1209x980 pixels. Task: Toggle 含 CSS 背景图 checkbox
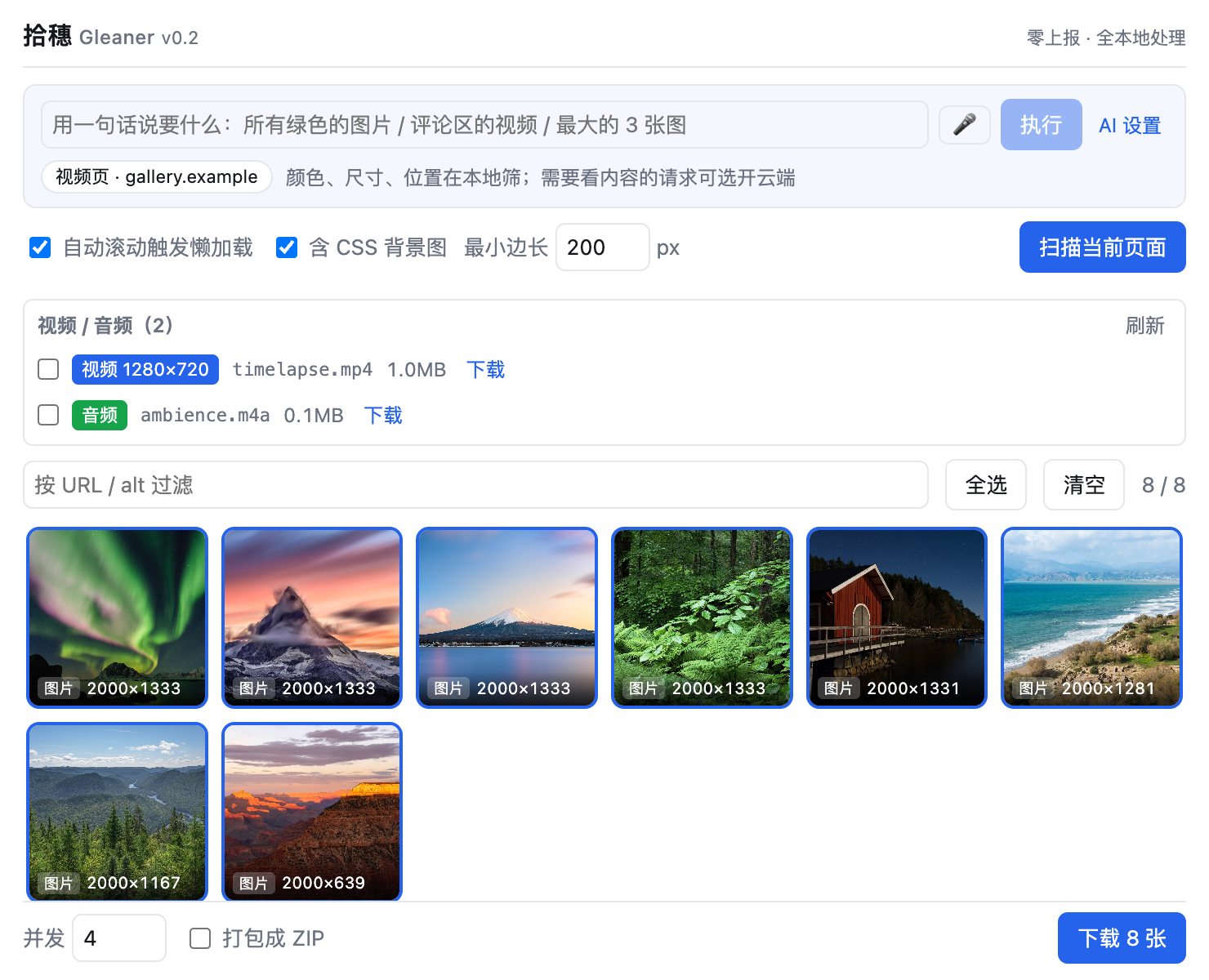point(287,247)
